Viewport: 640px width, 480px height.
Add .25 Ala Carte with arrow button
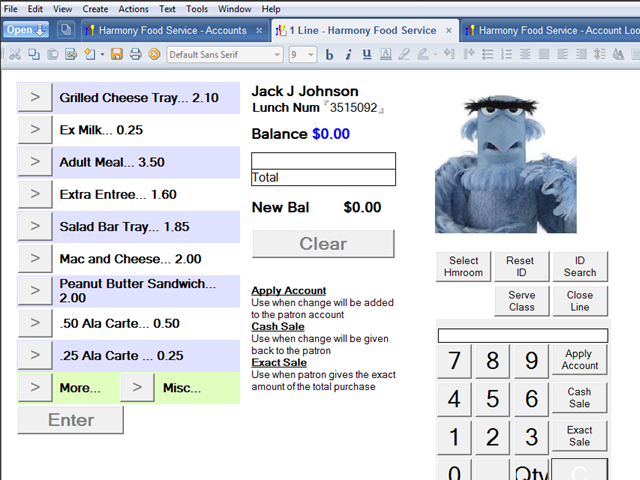pos(35,355)
